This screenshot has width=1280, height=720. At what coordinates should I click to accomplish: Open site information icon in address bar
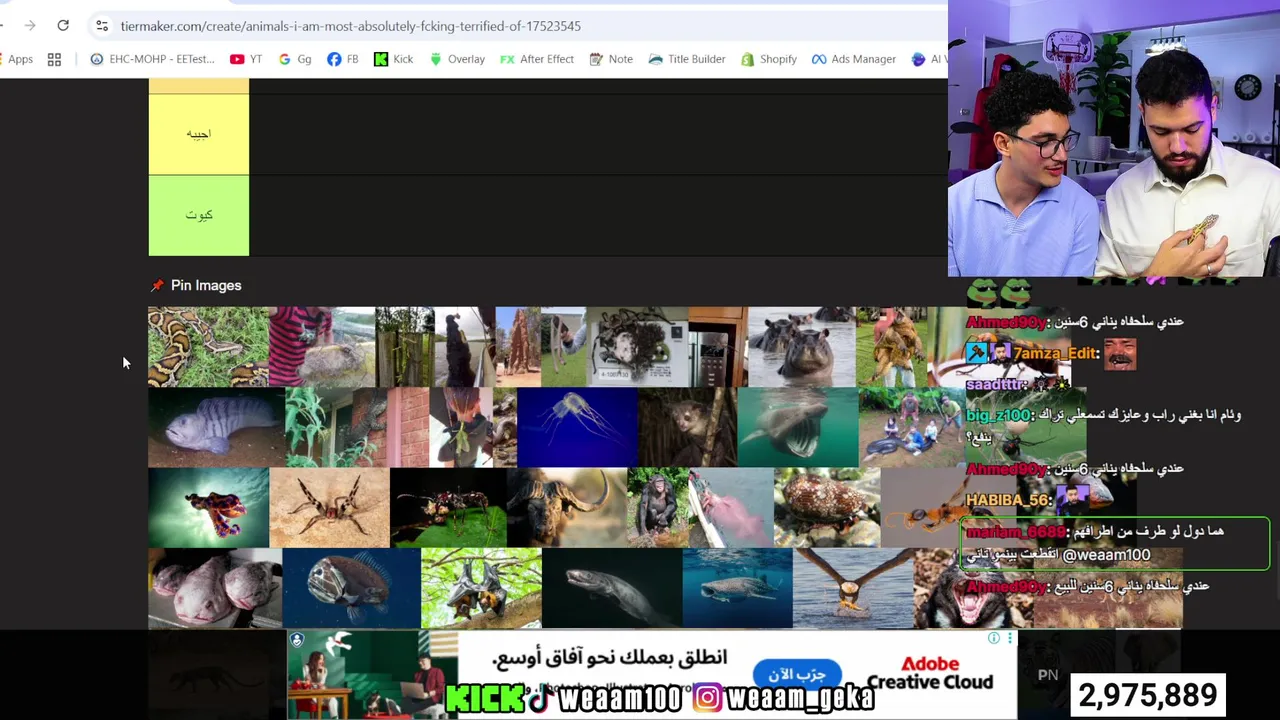pyautogui.click(x=102, y=26)
